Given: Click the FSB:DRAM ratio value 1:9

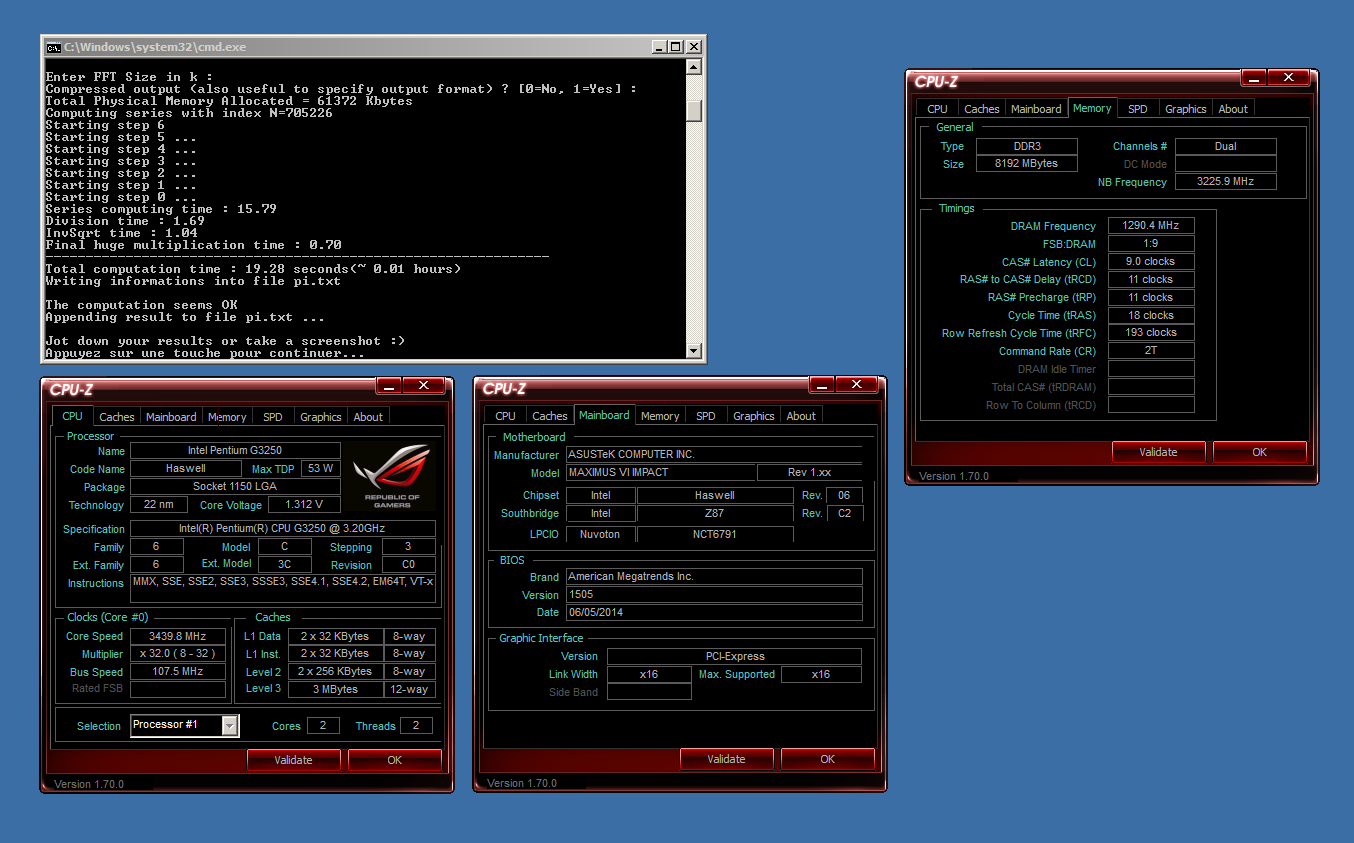Looking at the screenshot, I should (x=1151, y=244).
